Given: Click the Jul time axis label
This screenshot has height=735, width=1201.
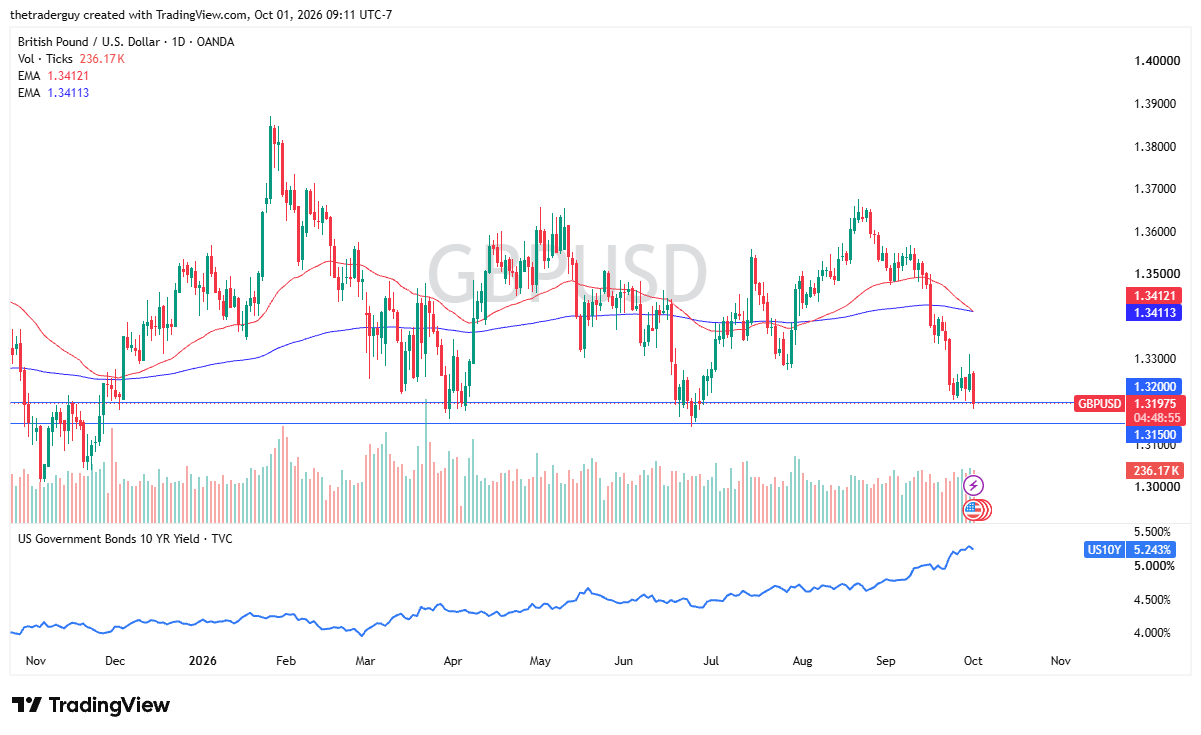Looking at the screenshot, I should click(x=711, y=661).
